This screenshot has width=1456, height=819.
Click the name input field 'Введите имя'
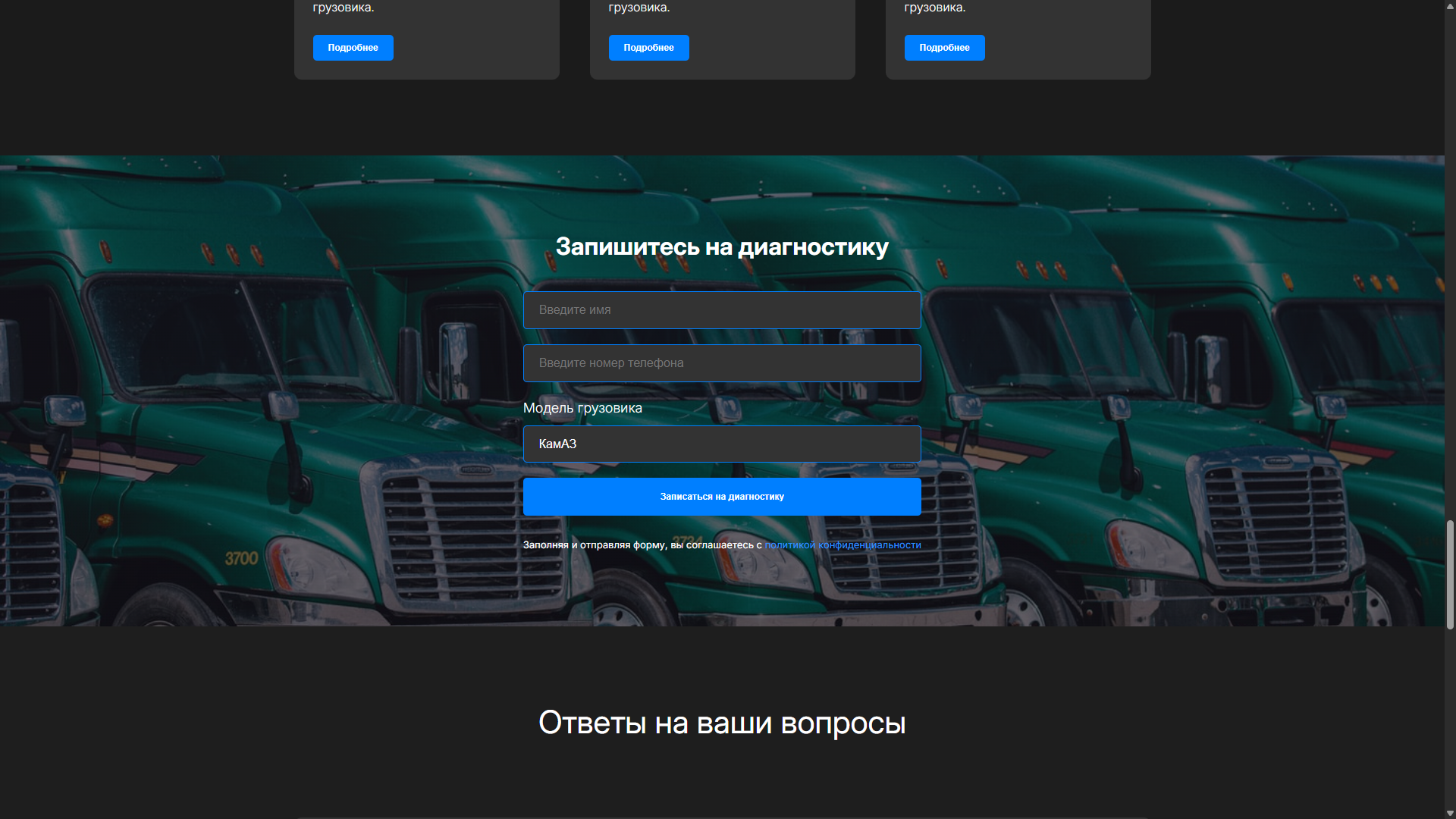(x=722, y=310)
